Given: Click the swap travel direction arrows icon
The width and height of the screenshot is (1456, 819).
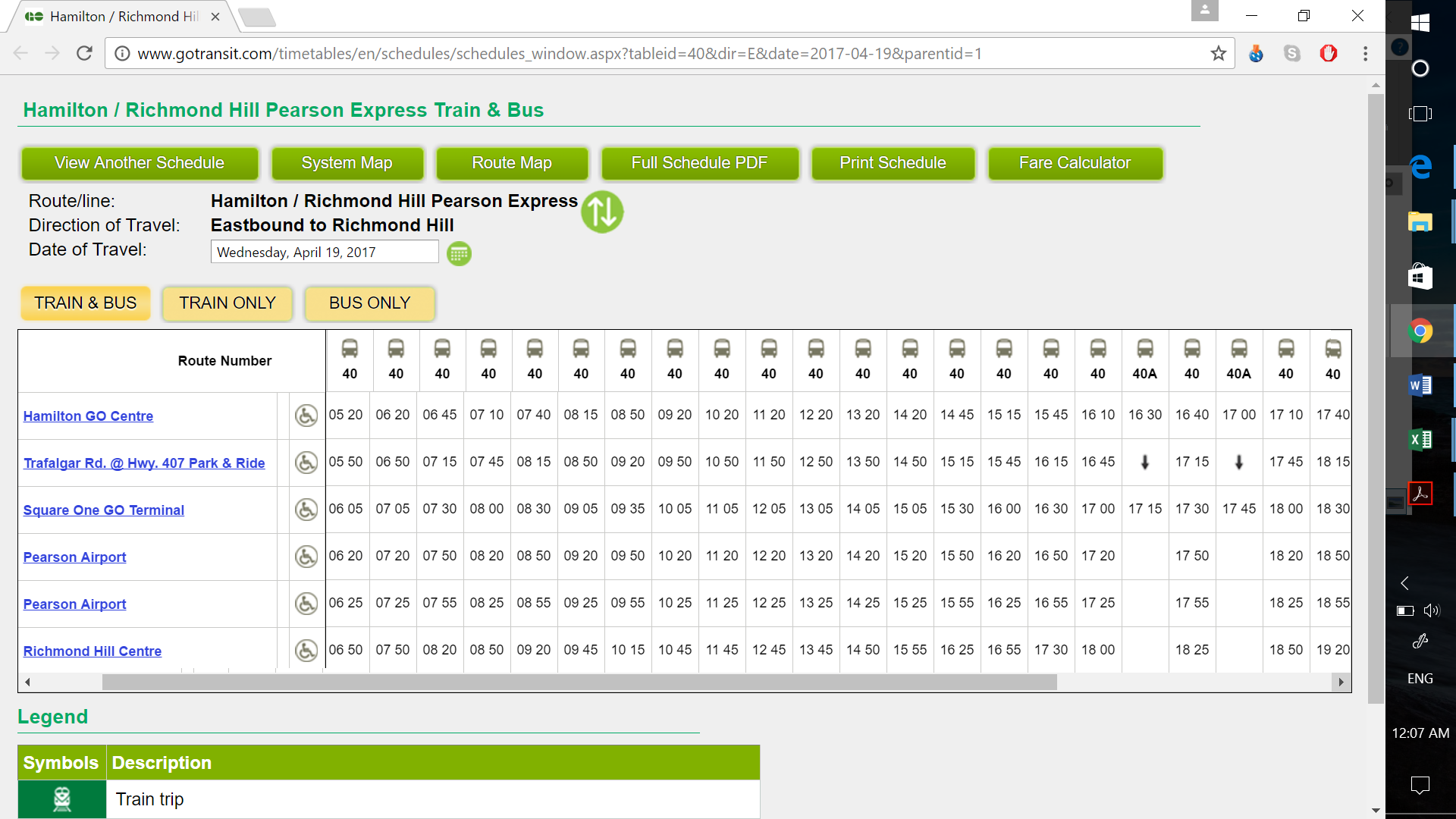Looking at the screenshot, I should (x=602, y=212).
